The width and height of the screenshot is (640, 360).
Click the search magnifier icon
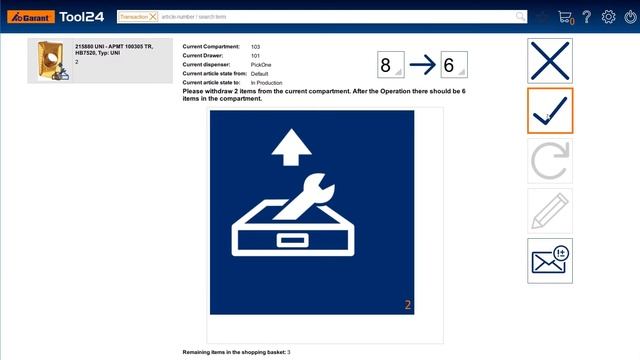(520, 17)
